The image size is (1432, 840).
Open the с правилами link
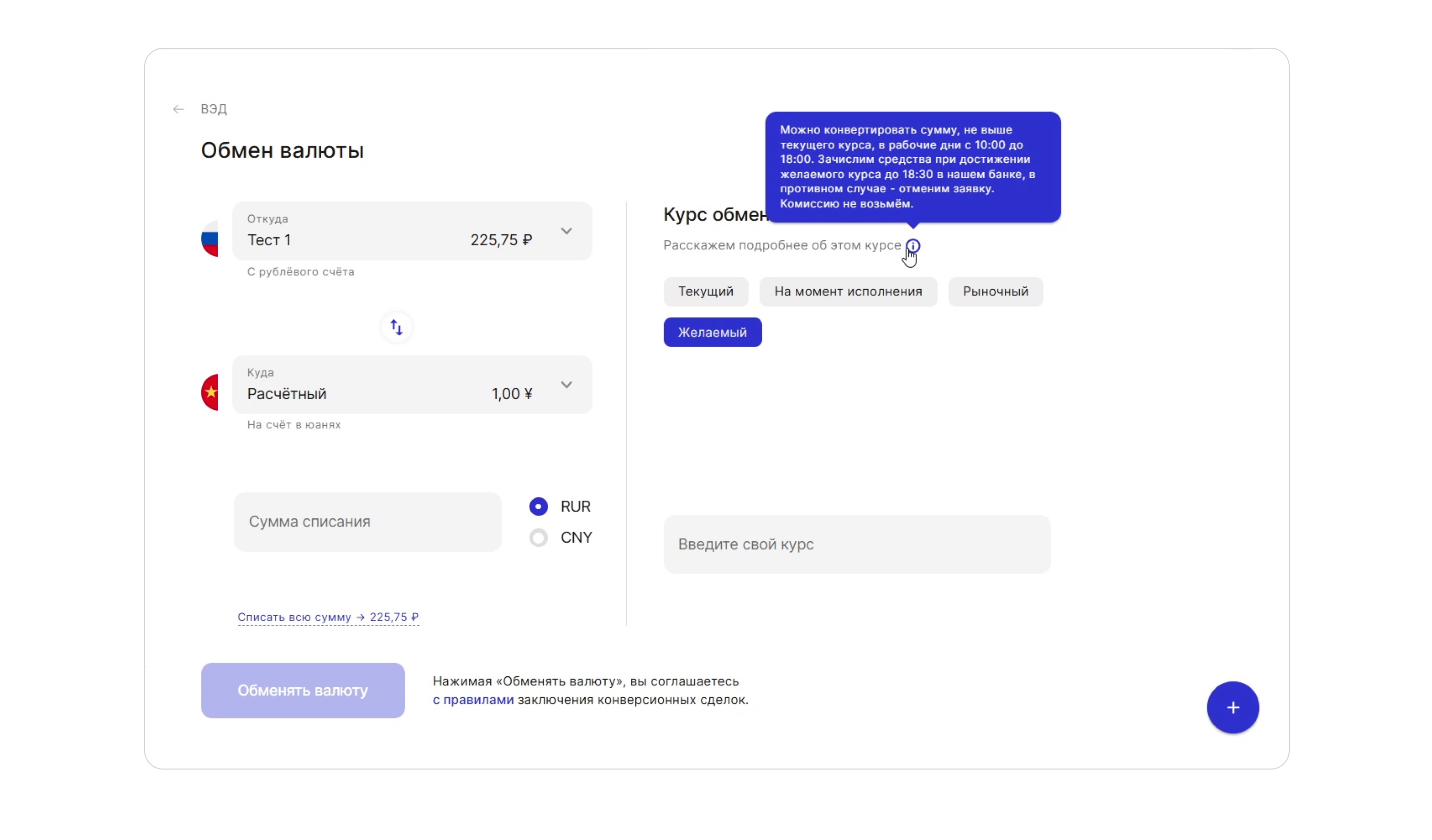coord(473,700)
